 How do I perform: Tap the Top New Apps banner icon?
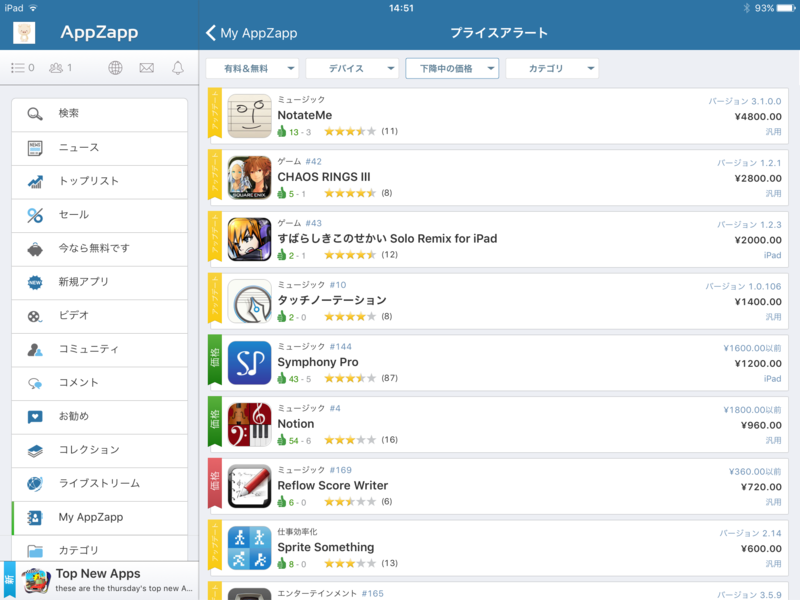coord(36,581)
